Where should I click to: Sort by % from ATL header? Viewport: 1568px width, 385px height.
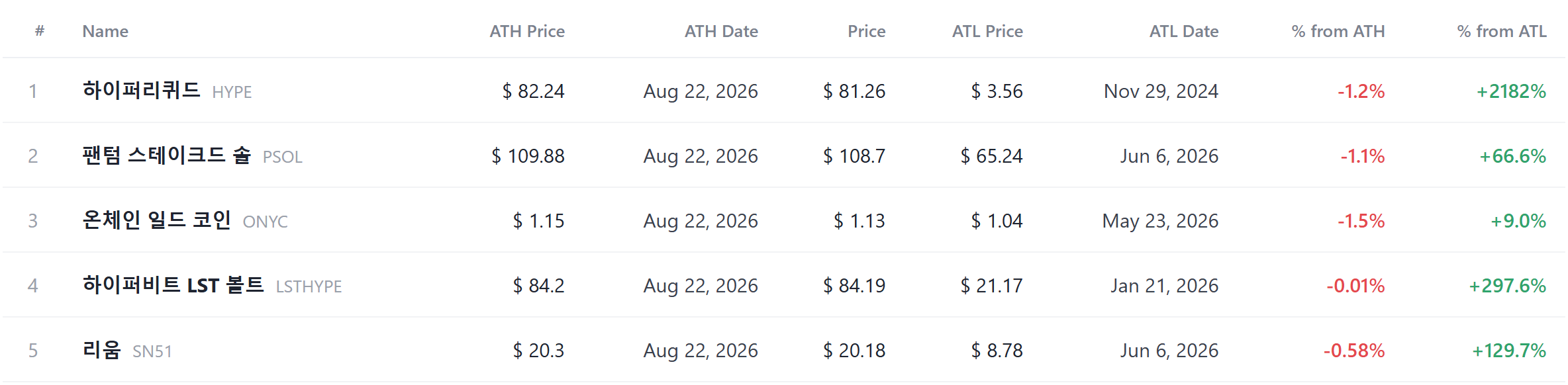(x=1502, y=31)
